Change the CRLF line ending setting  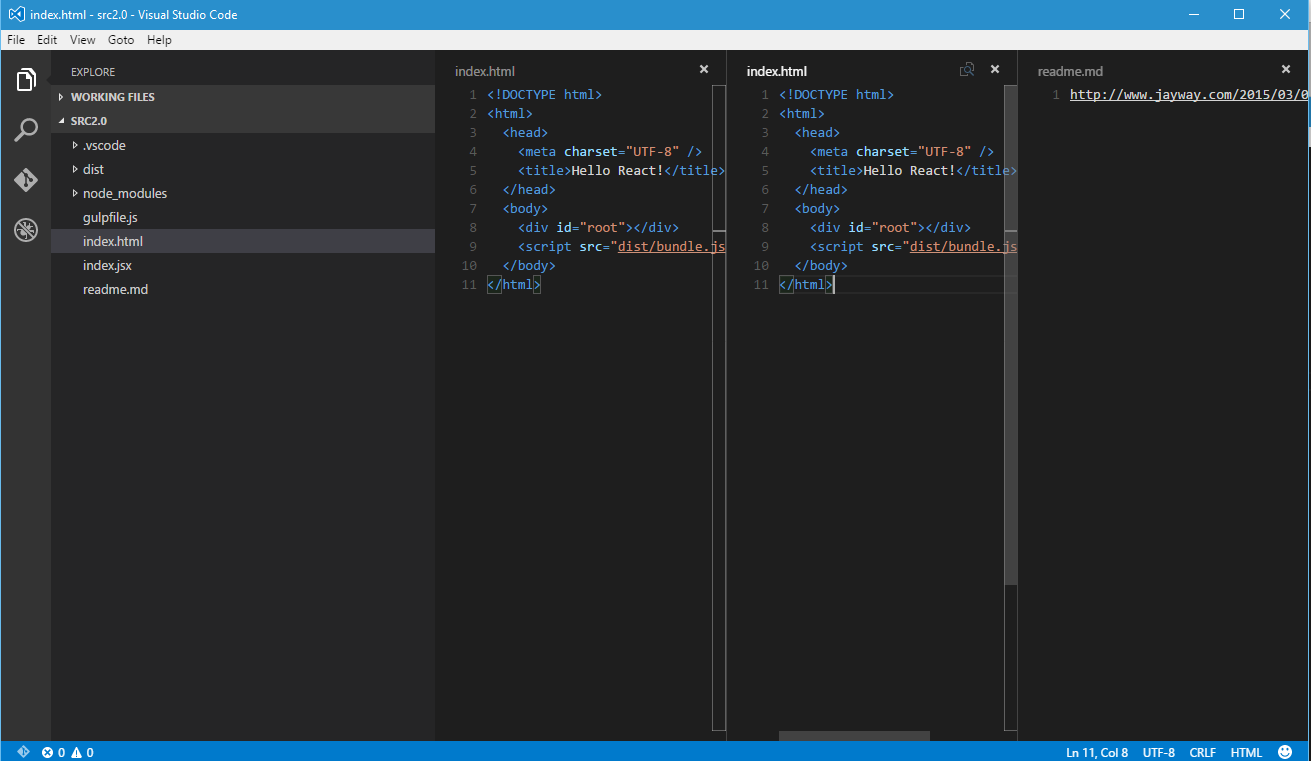click(x=1202, y=752)
